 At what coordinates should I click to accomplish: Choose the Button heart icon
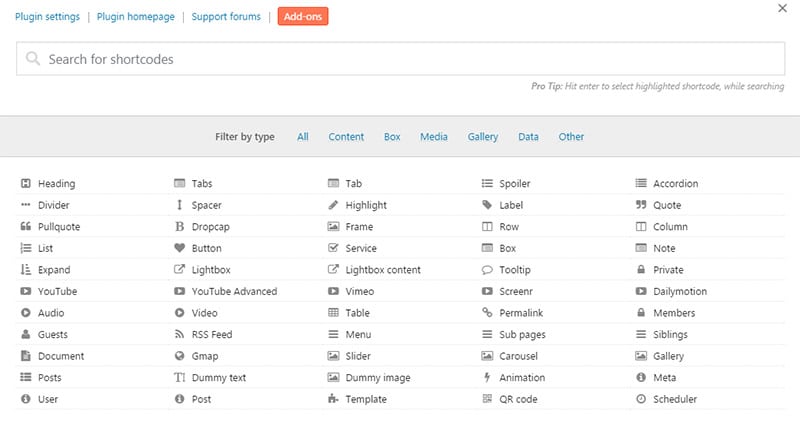coord(180,248)
